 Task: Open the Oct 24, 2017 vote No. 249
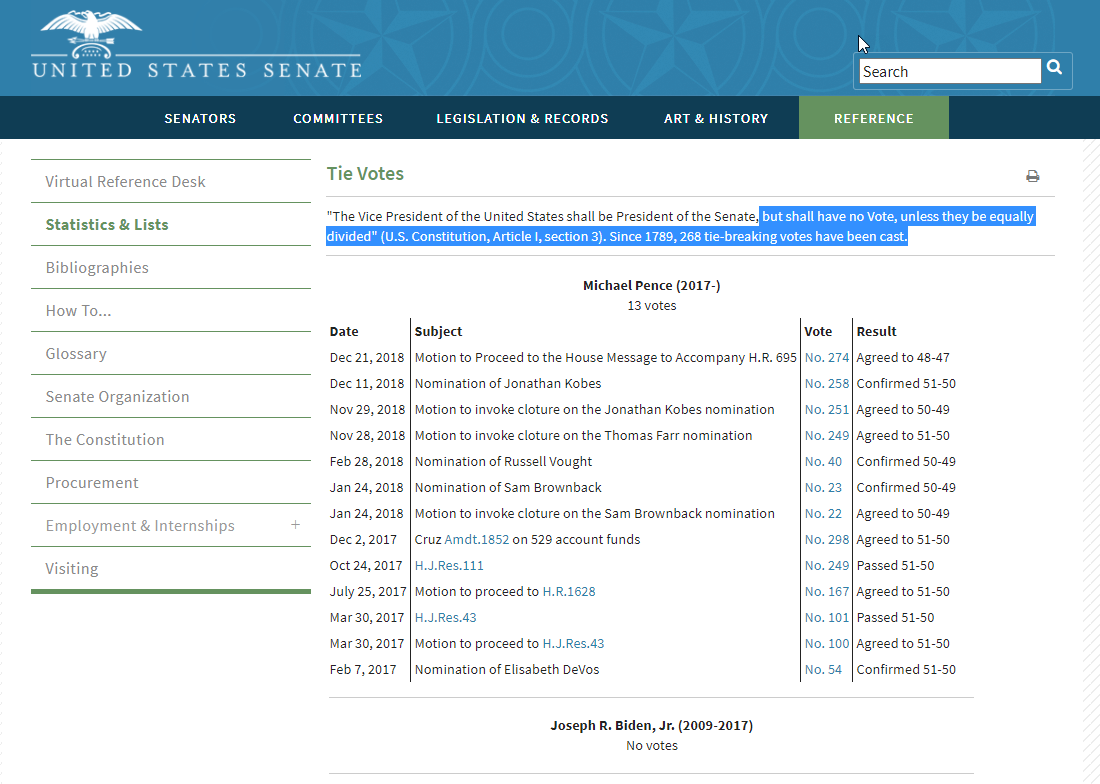(x=826, y=565)
